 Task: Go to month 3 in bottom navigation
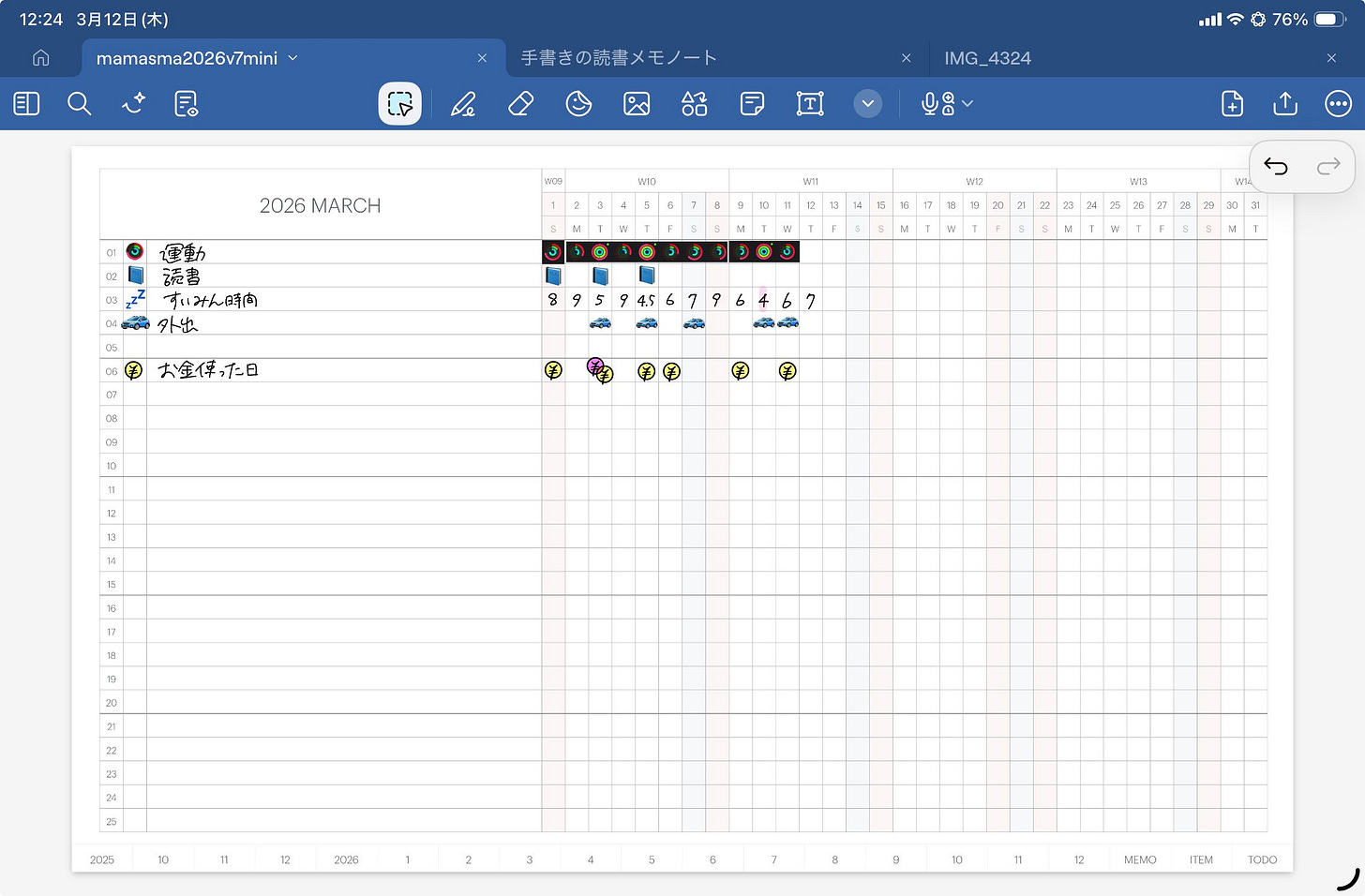530,859
